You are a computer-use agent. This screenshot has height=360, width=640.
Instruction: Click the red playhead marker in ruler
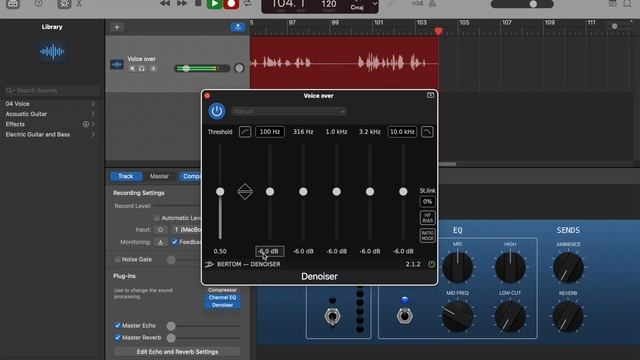tap(438, 31)
